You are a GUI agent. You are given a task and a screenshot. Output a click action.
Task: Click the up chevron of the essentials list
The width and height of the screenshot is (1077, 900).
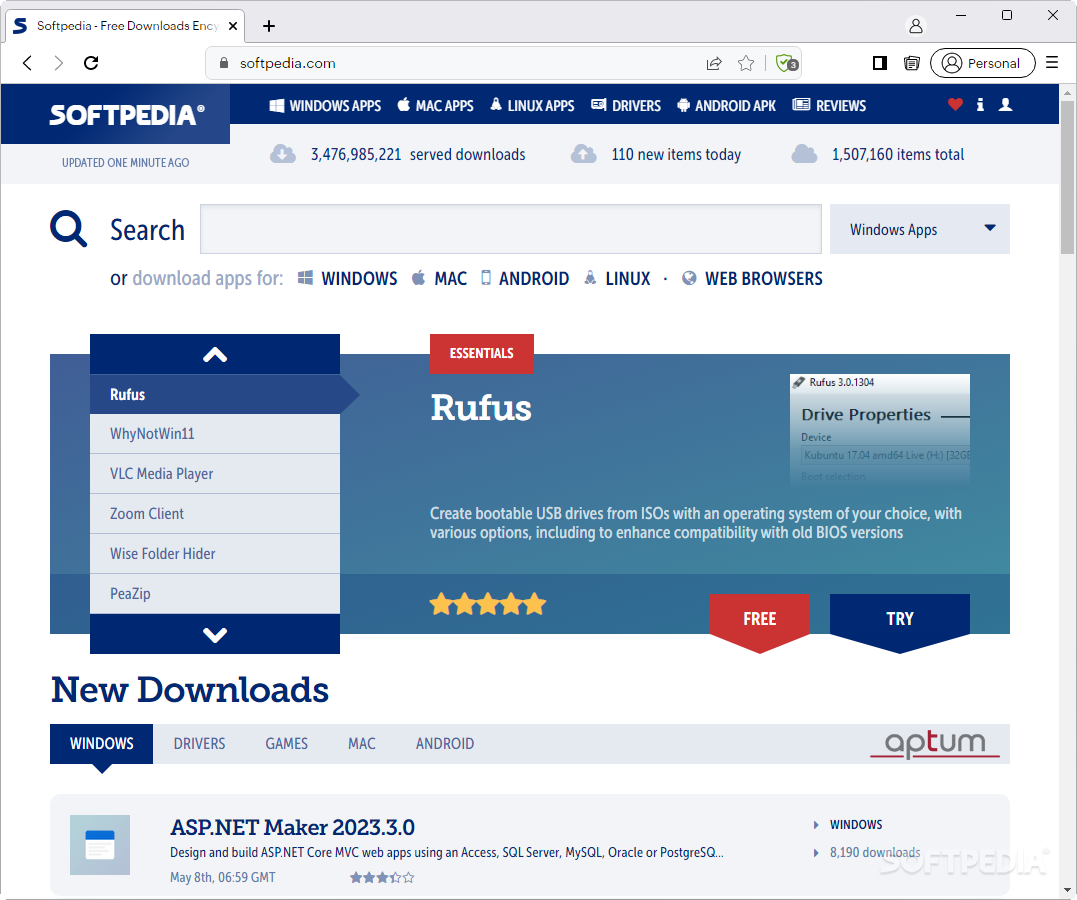click(x=215, y=355)
